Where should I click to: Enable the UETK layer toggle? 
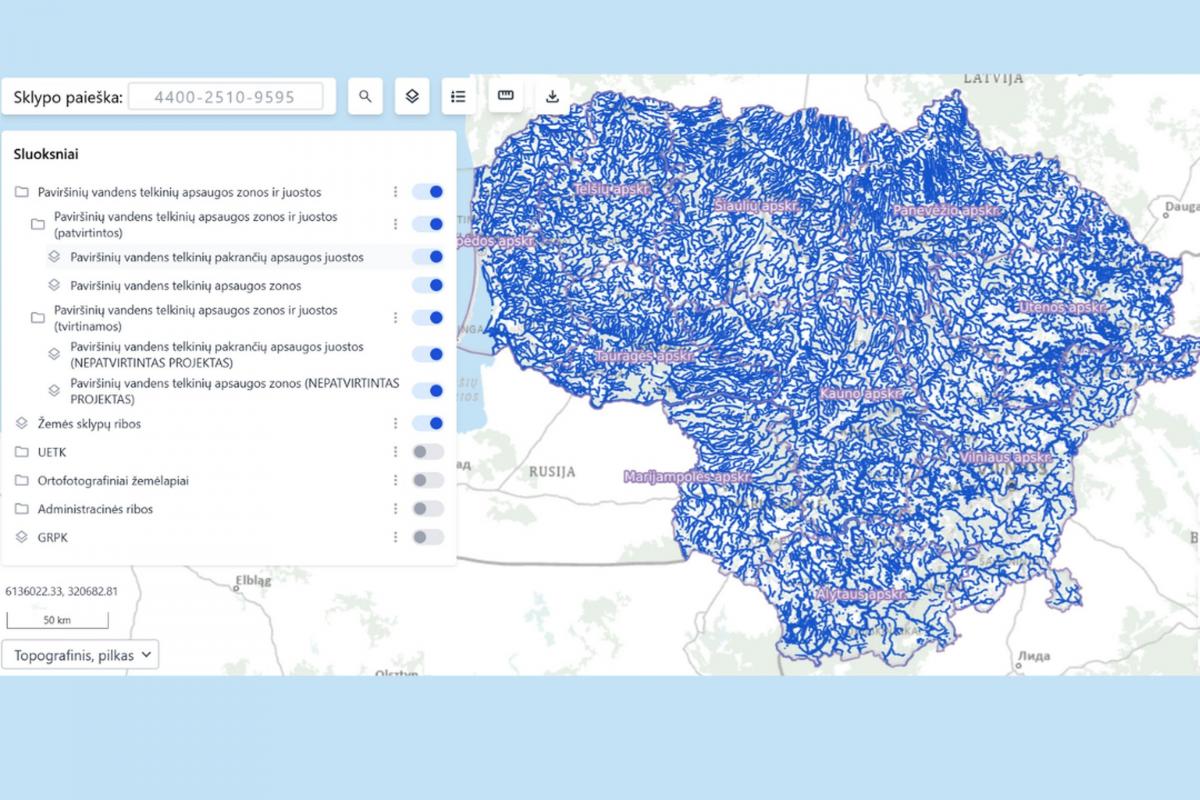point(428,452)
